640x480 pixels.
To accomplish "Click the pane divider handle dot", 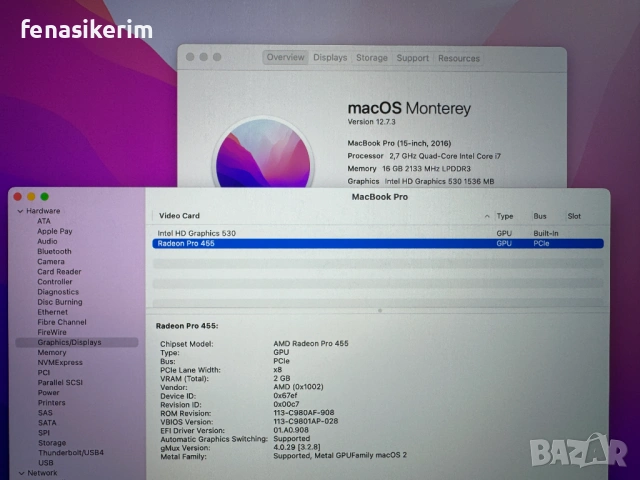I will pos(380,311).
